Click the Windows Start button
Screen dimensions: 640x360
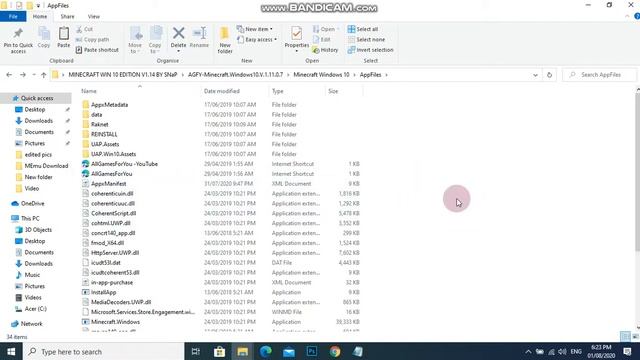click(11, 351)
